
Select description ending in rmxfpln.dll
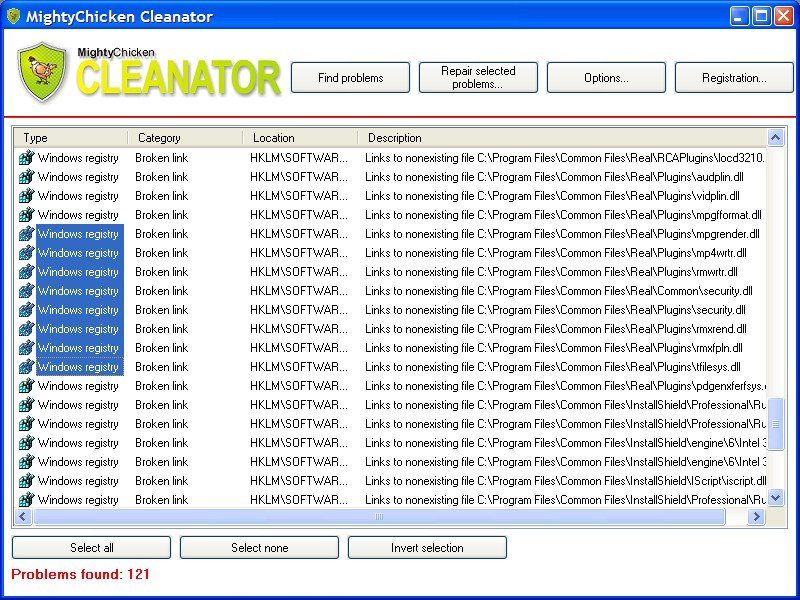554,348
